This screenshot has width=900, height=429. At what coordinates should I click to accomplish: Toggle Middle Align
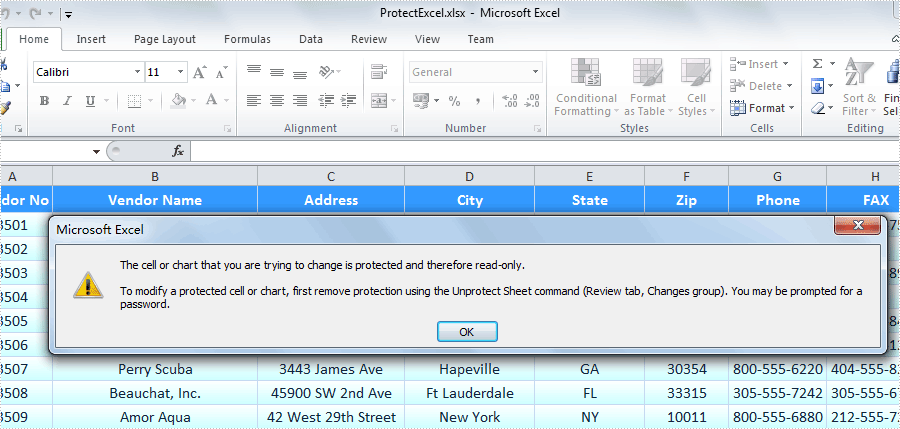point(277,72)
